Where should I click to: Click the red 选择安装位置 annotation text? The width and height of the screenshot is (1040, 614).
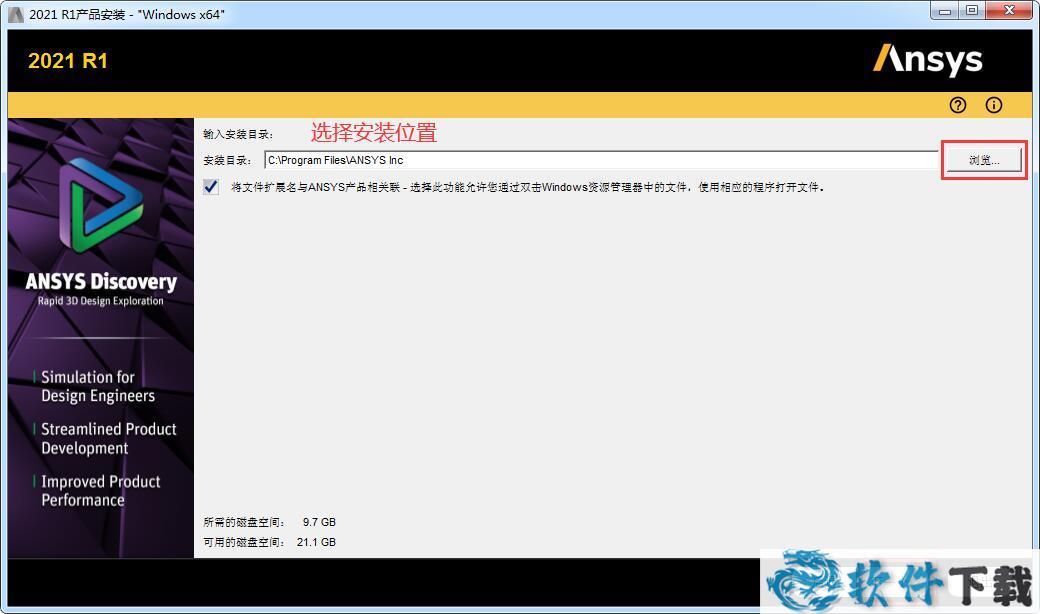point(373,132)
